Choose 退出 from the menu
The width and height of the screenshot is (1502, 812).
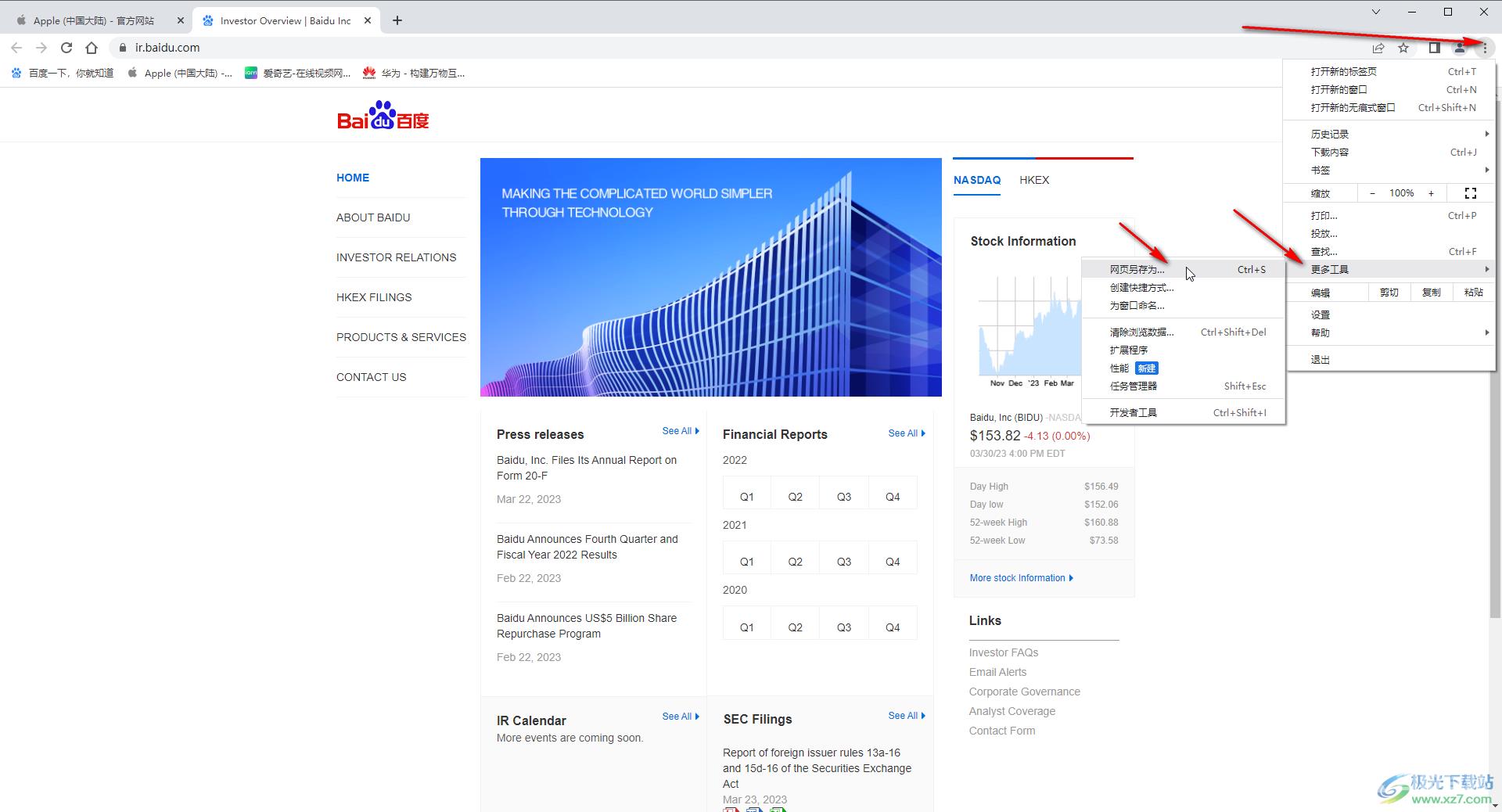click(1390, 359)
